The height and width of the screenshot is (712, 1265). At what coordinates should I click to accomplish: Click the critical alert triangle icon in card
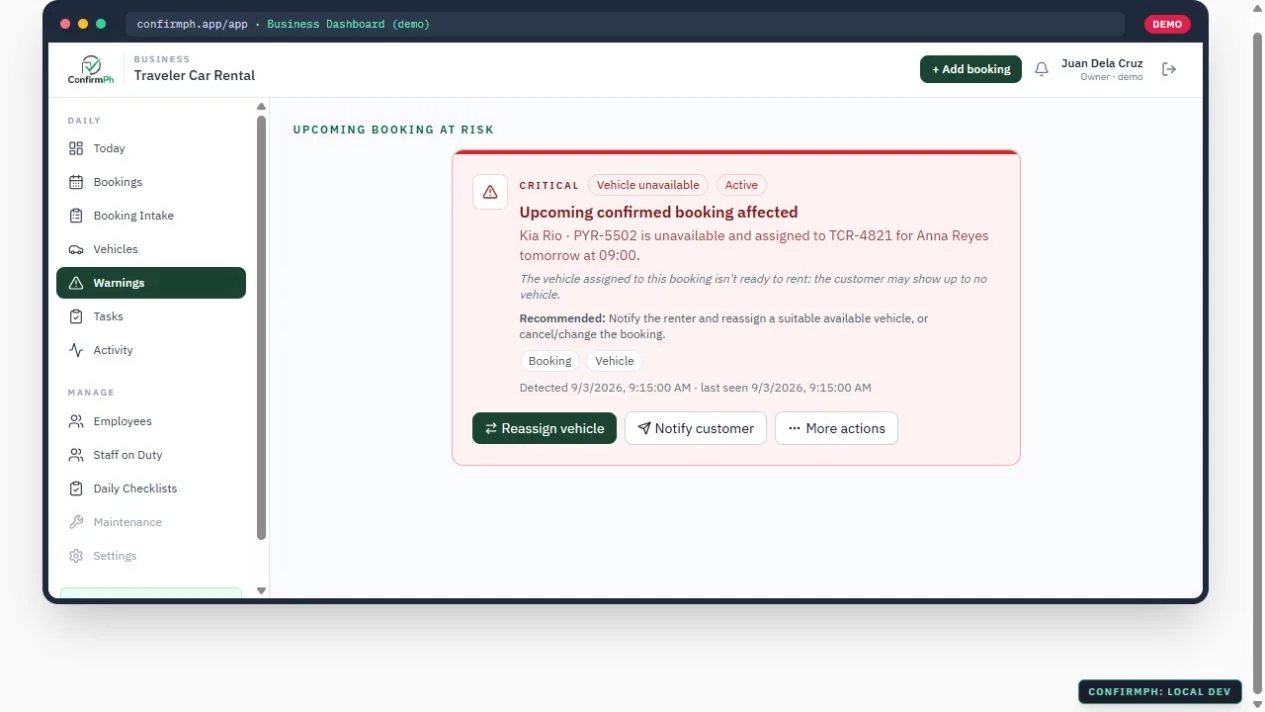pos(490,192)
